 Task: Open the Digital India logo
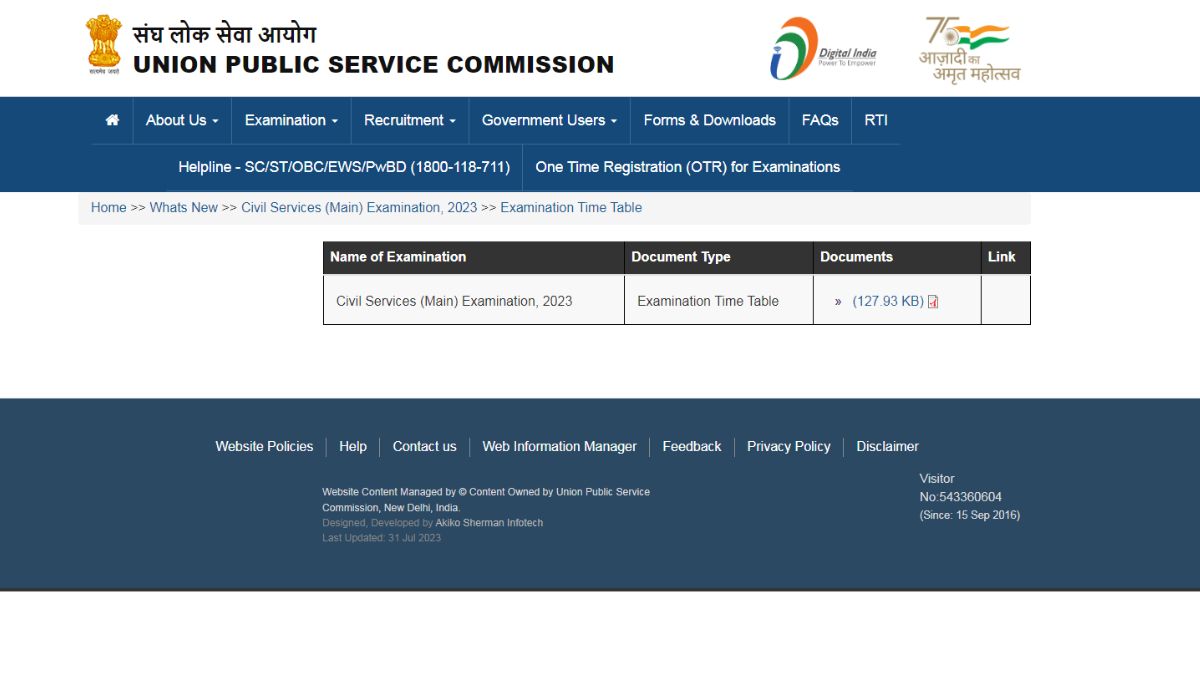[822, 48]
